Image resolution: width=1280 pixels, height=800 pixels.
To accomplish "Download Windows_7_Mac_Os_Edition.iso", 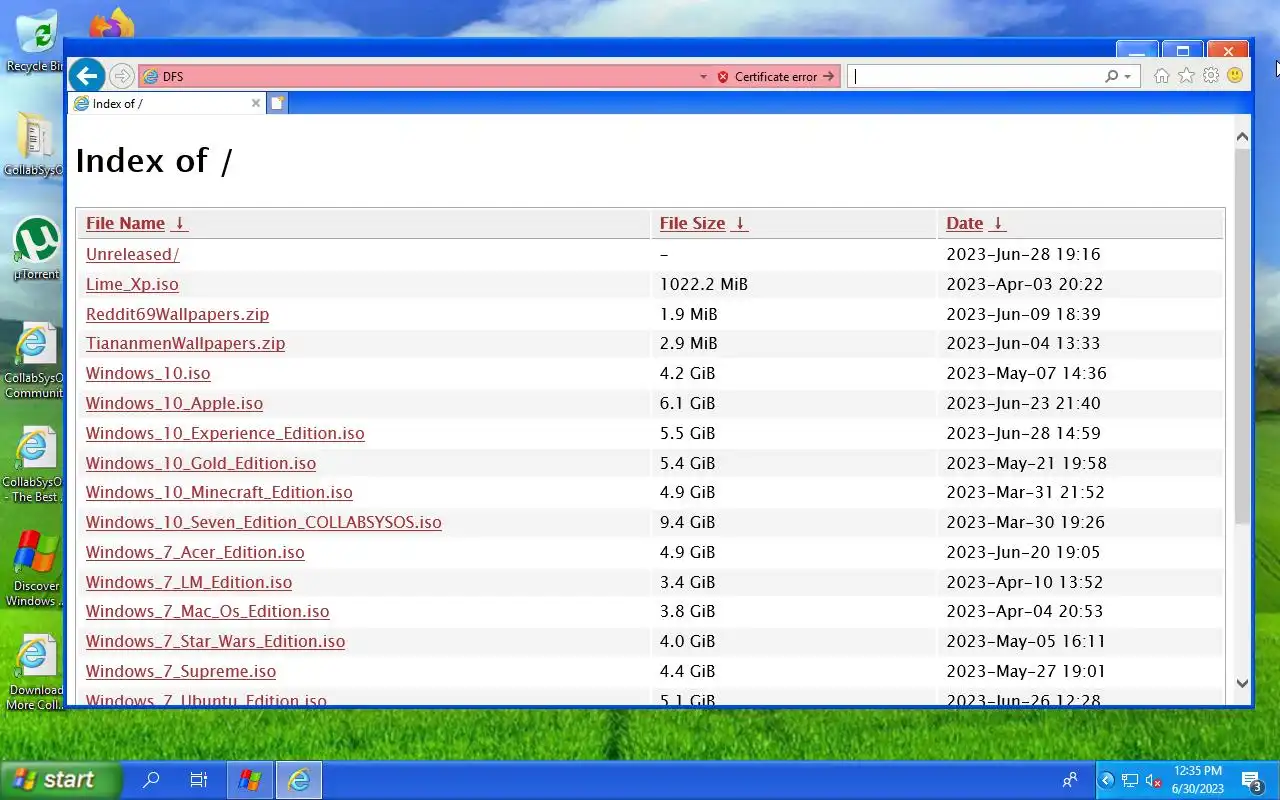I will pyautogui.click(x=207, y=611).
